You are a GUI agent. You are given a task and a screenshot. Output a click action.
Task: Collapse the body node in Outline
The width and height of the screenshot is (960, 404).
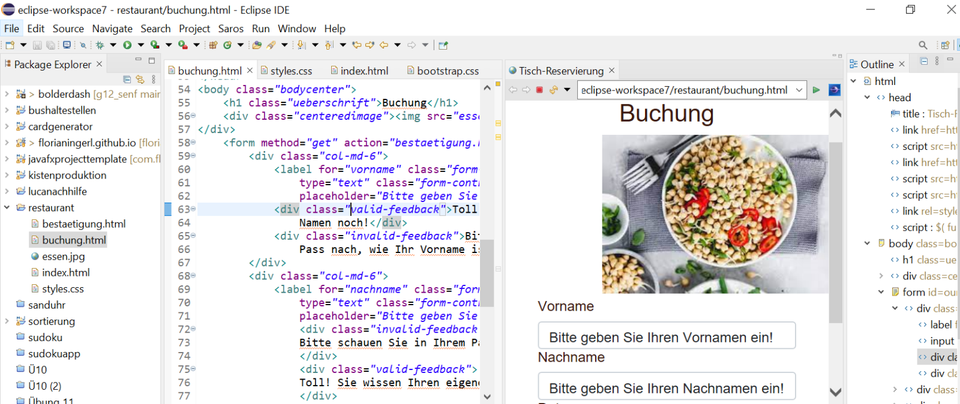pos(867,243)
